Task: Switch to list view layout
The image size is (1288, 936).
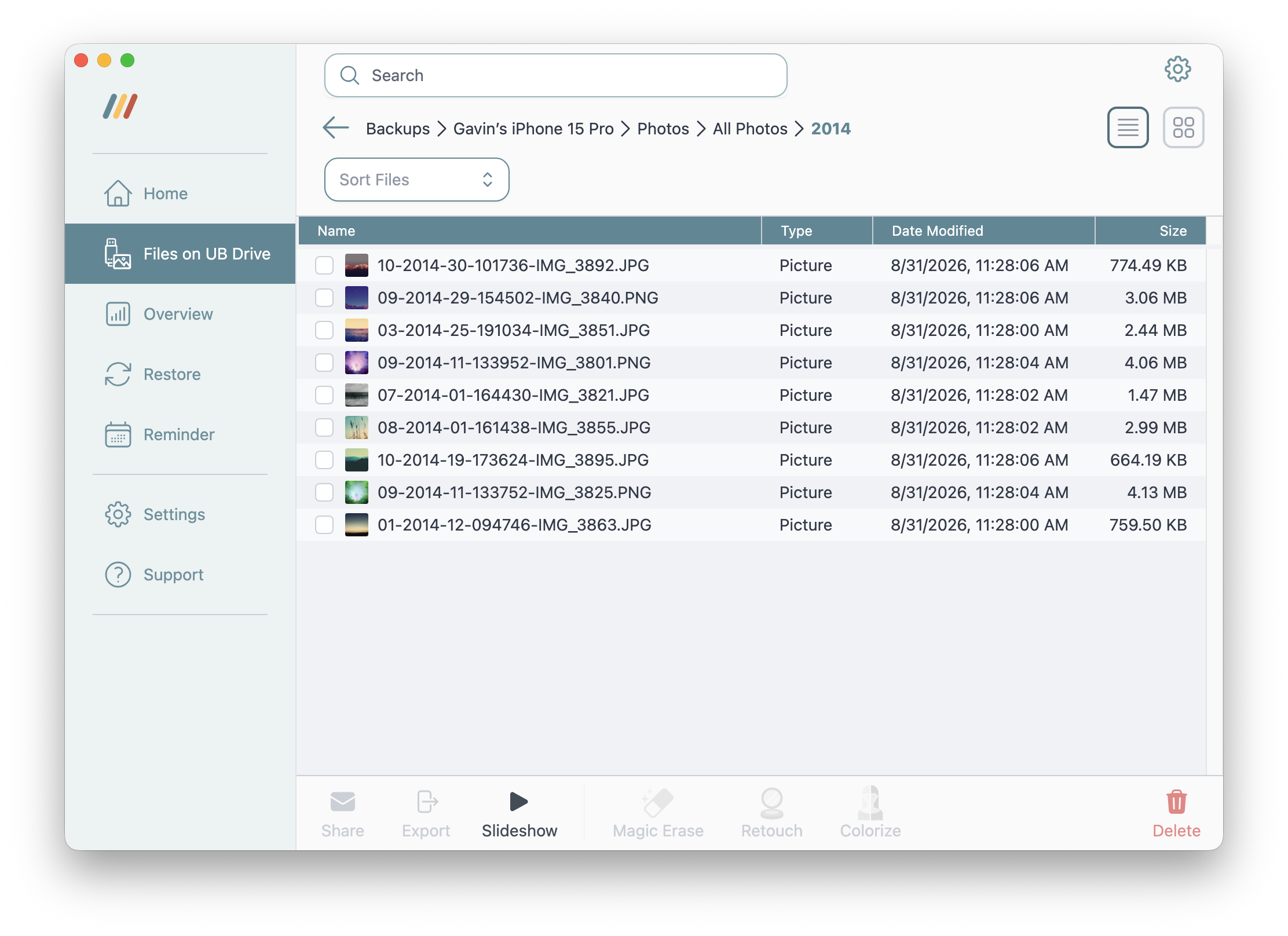Action: pyautogui.click(x=1128, y=127)
